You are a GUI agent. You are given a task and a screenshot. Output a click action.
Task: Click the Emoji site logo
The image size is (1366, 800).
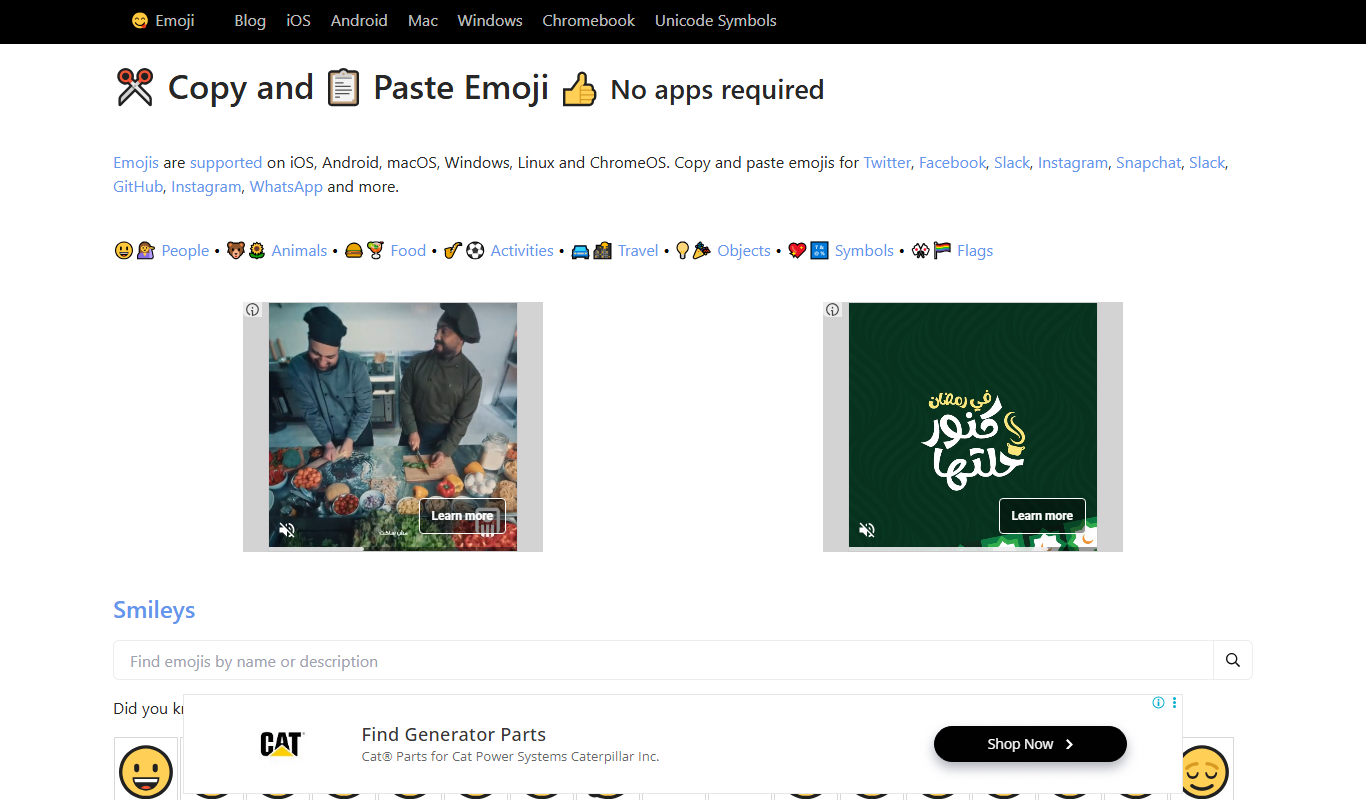[x=163, y=20]
